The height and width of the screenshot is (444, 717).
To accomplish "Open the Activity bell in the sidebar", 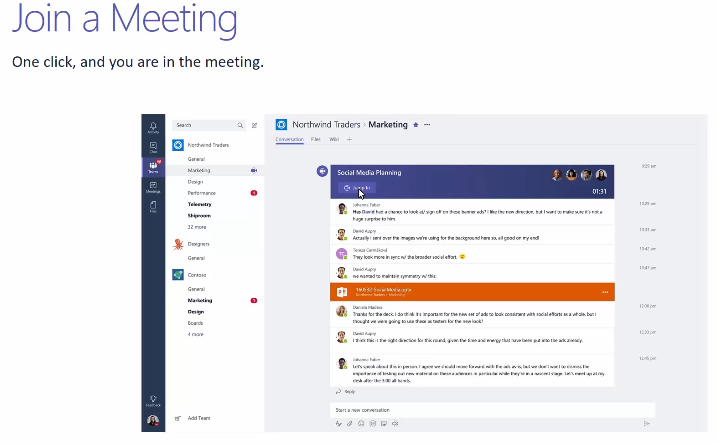I will [153, 126].
